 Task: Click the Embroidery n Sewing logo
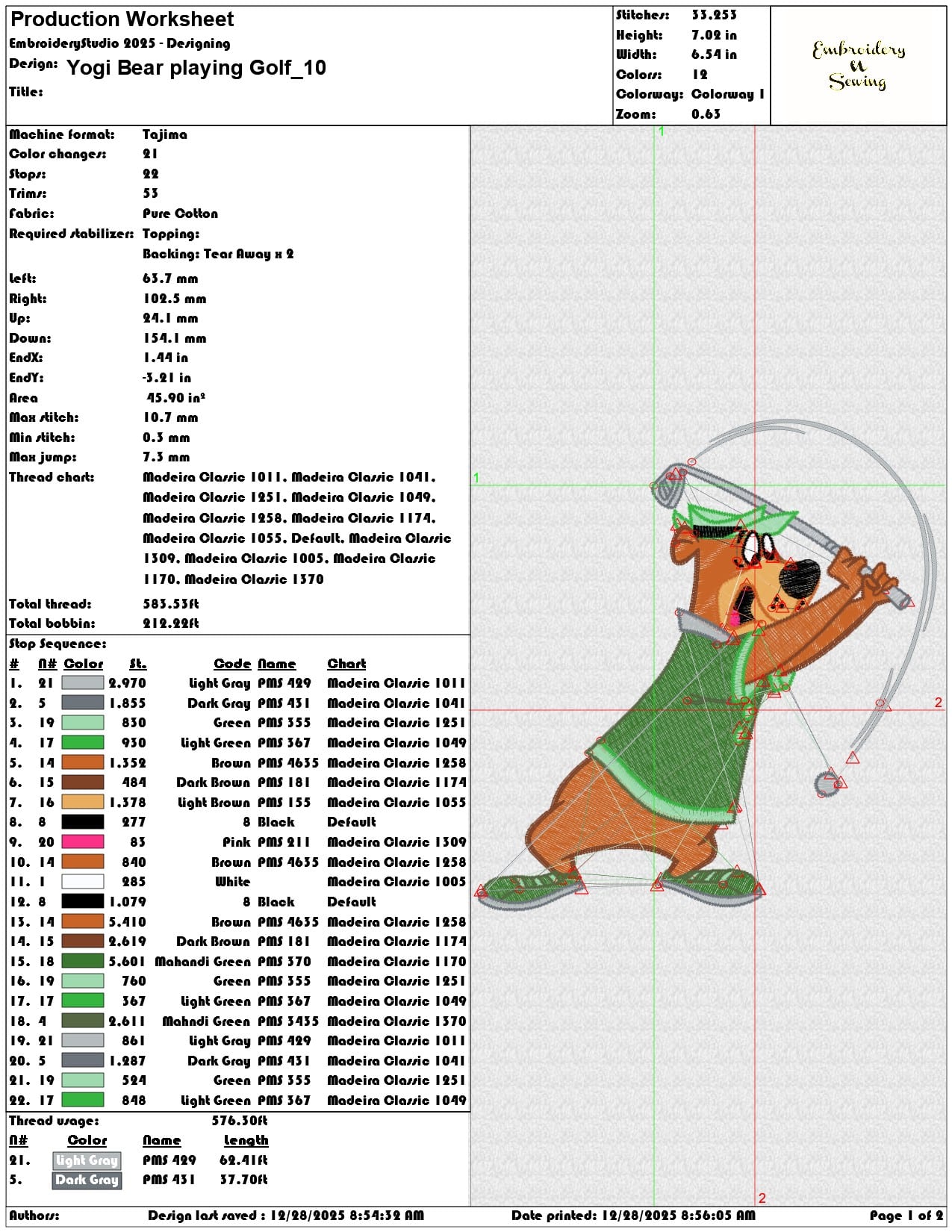click(x=859, y=66)
